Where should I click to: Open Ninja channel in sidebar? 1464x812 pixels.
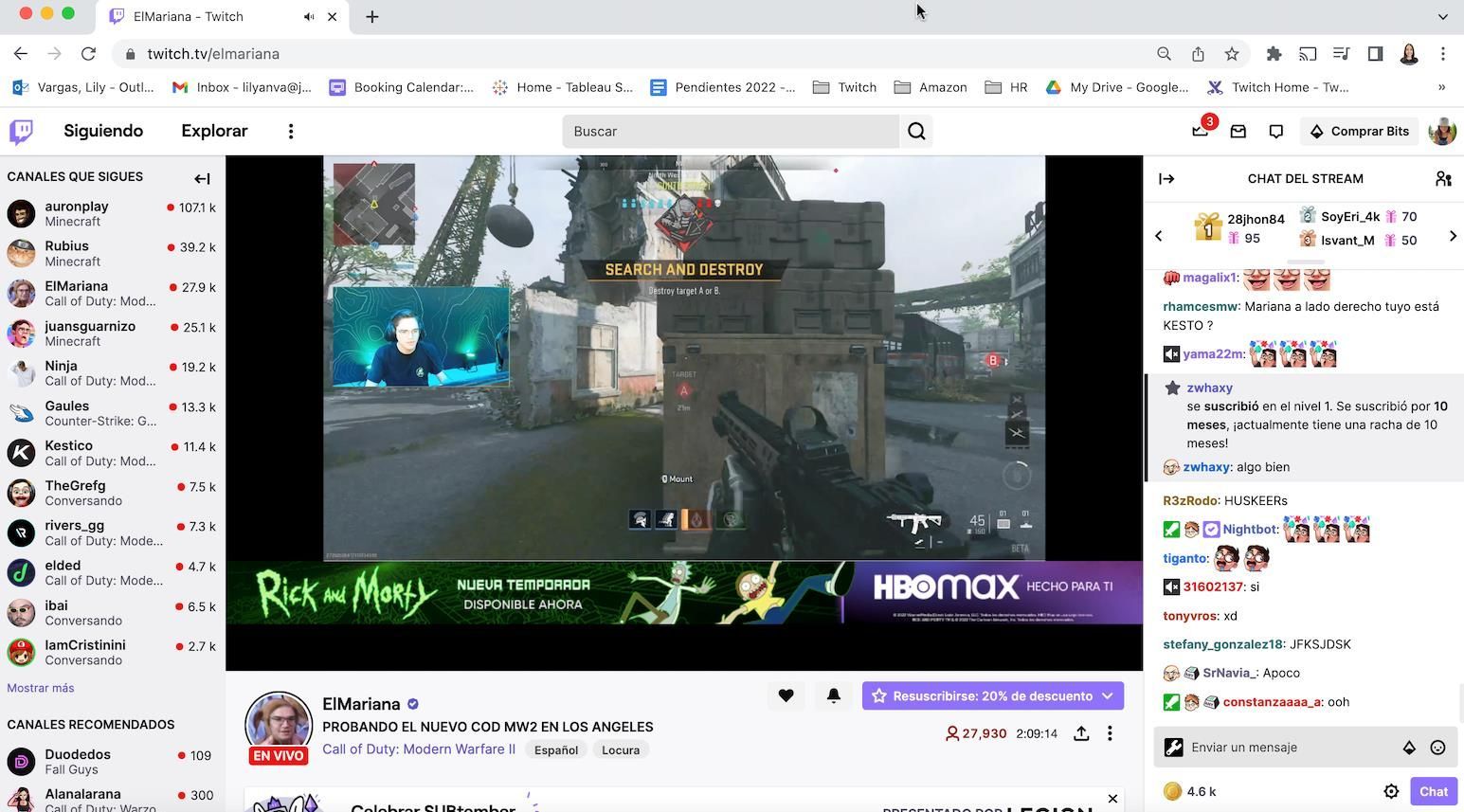(112, 373)
